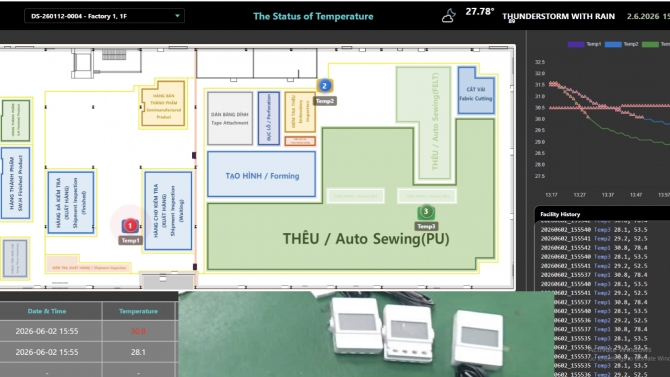Select the ĐỤC LỖ / Perforation zone

pyautogui.click(x=269, y=118)
